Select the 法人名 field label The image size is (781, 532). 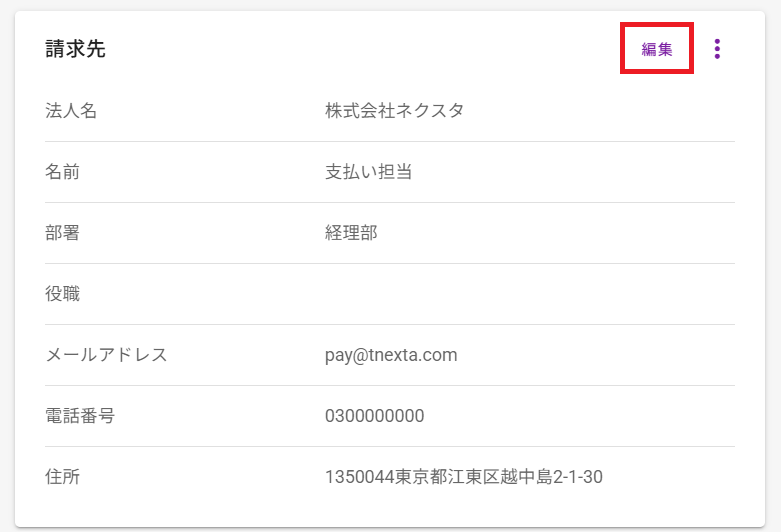(71, 111)
